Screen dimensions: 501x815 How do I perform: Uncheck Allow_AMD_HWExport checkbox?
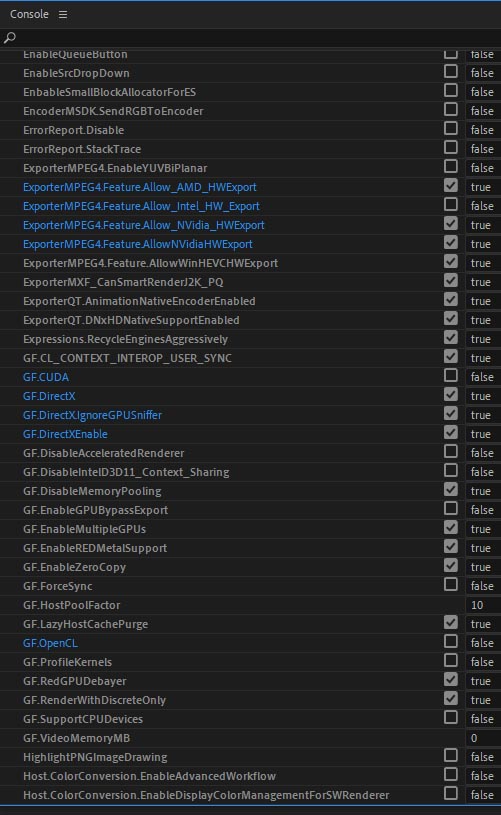pyautogui.click(x=451, y=186)
